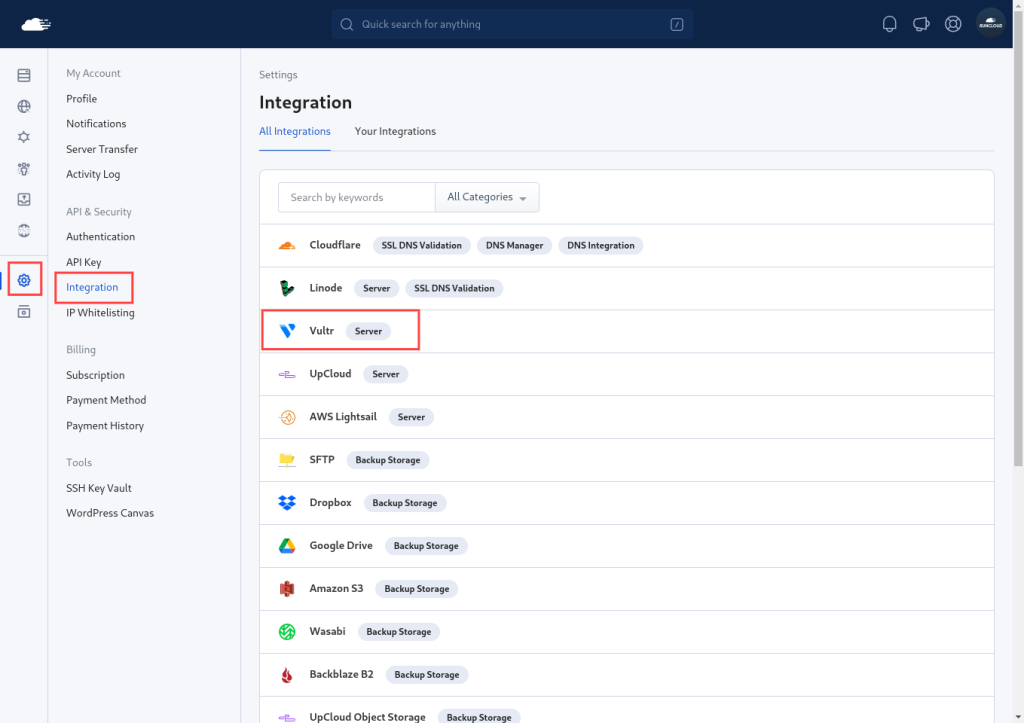Open the Cloudflare integration row
Image resolution: width=1024 pixels, height=723 pixels.
point(627,246)
